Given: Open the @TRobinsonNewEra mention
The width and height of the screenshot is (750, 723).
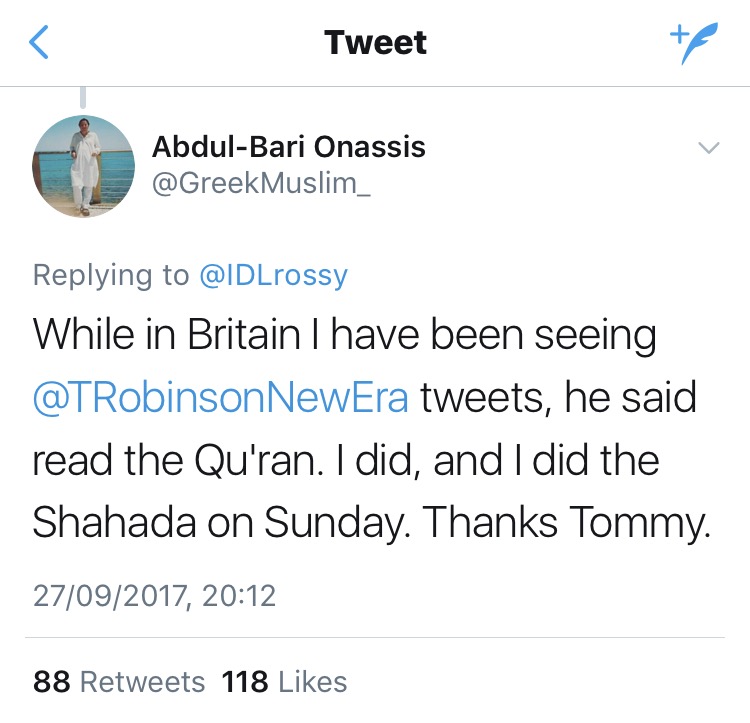Looking at the screenshot, I should coord(221,397).
